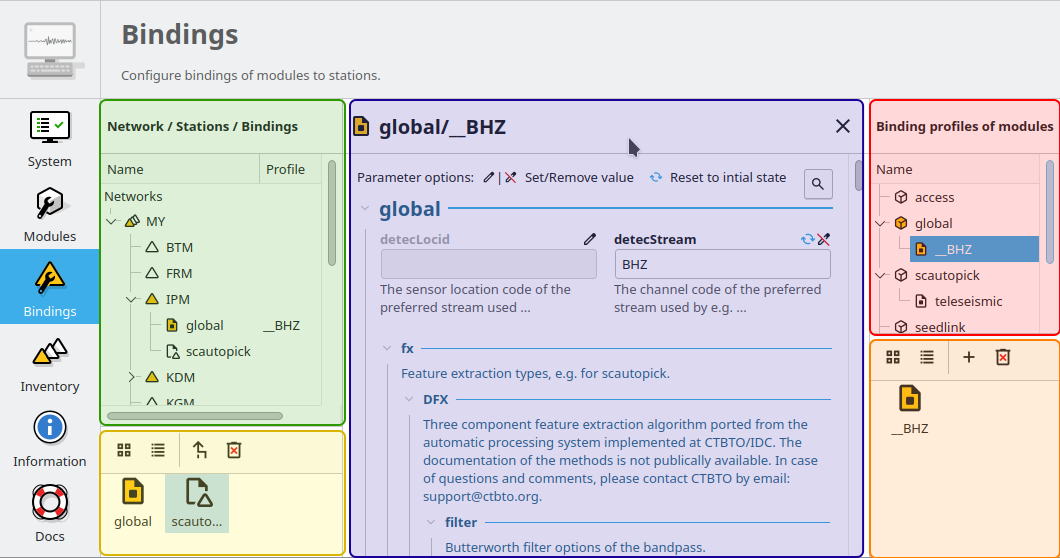Go to the Modules tab in sidebar
Screen dimensions: 1060x558
click(49, 214)
